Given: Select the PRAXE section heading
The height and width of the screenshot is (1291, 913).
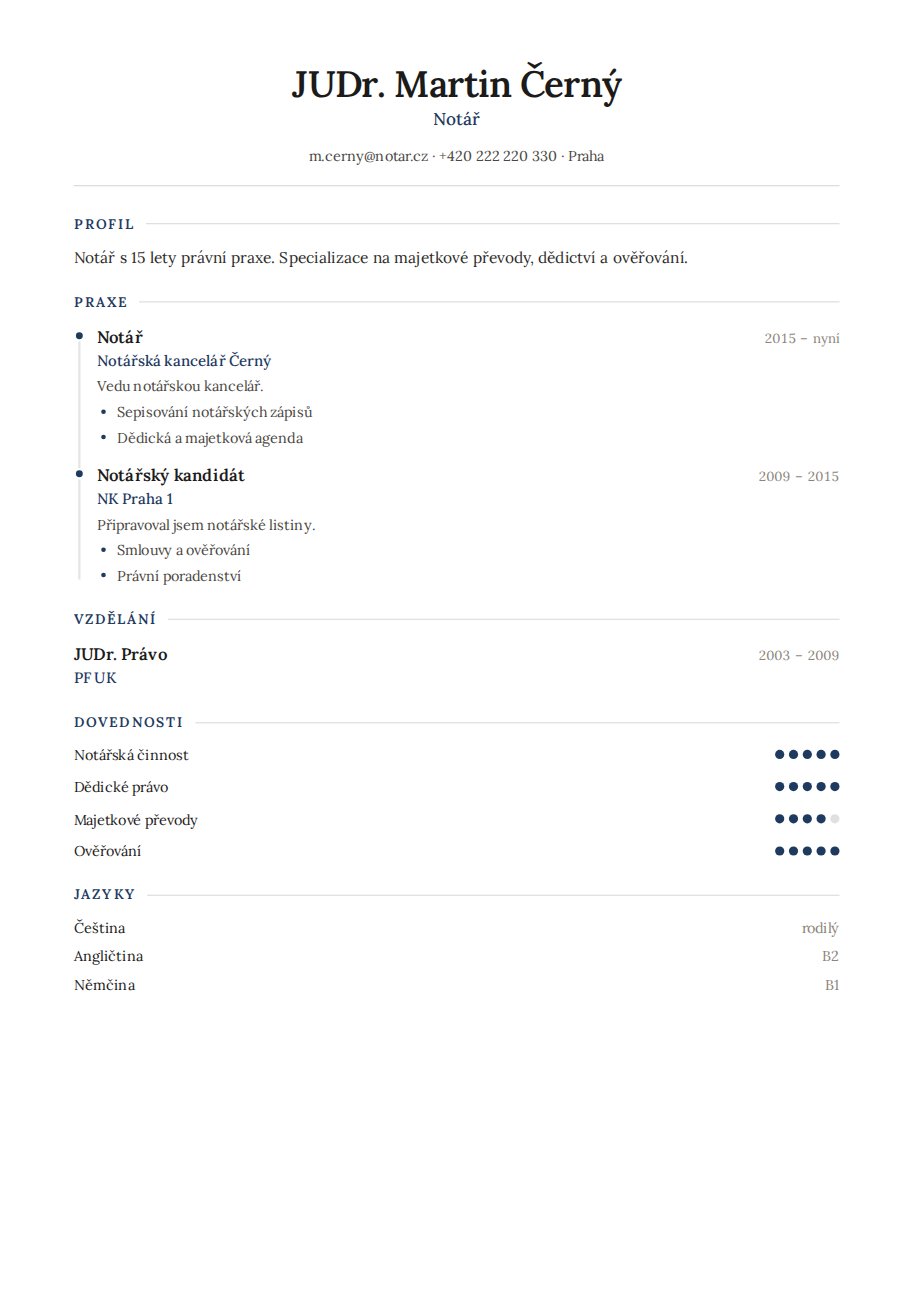Looking at the screenshot, I should tap(101, 302).
